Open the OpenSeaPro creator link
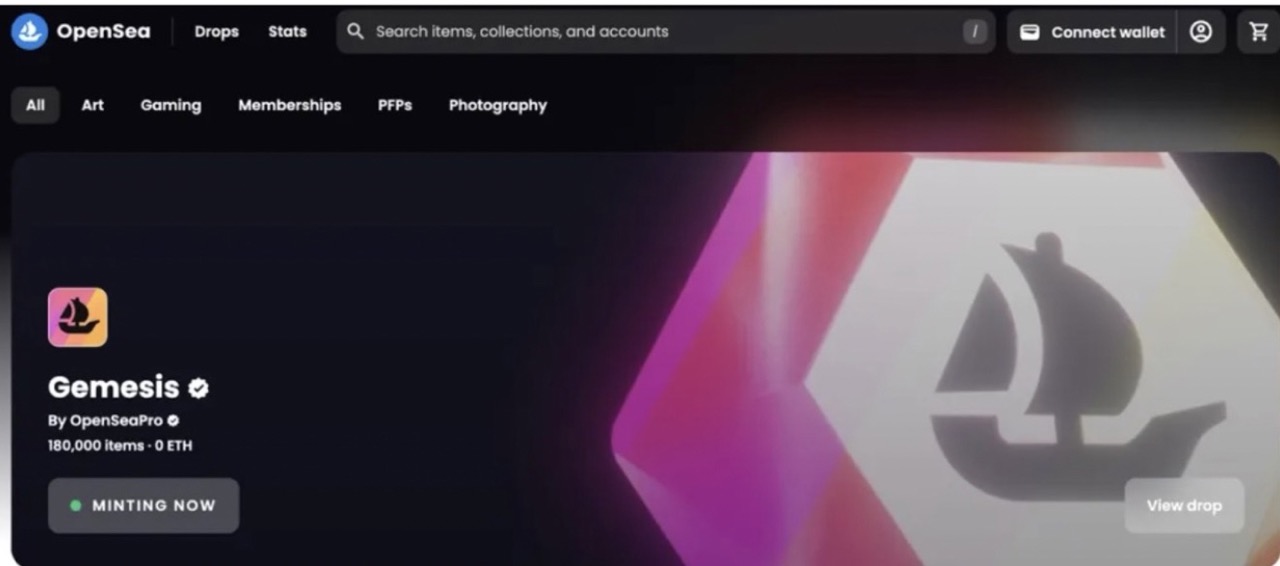1280x566 pixels. pos(116,421)
